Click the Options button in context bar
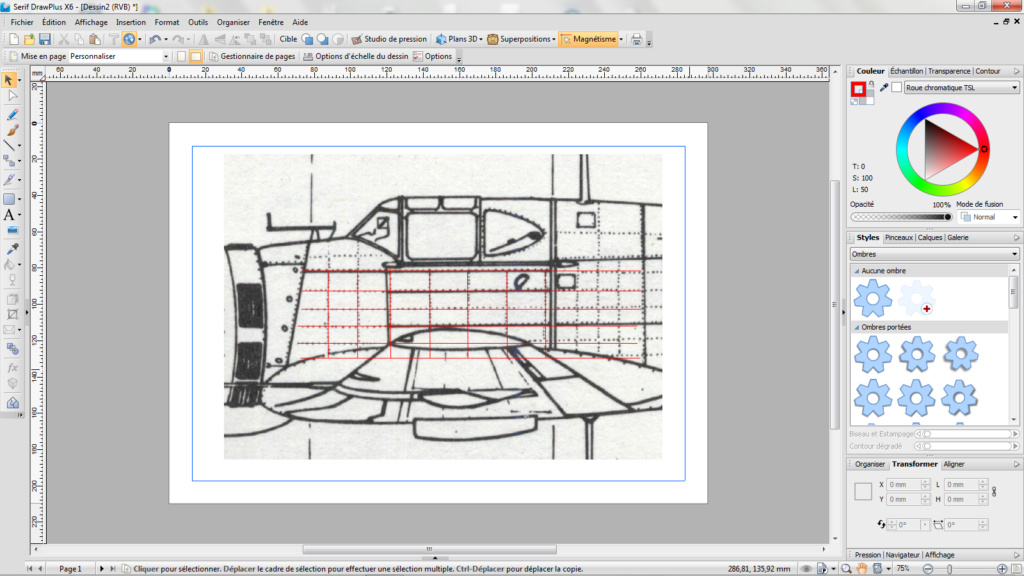The height and width of the screenshot is (576, 1024). [x=432, y=56]
